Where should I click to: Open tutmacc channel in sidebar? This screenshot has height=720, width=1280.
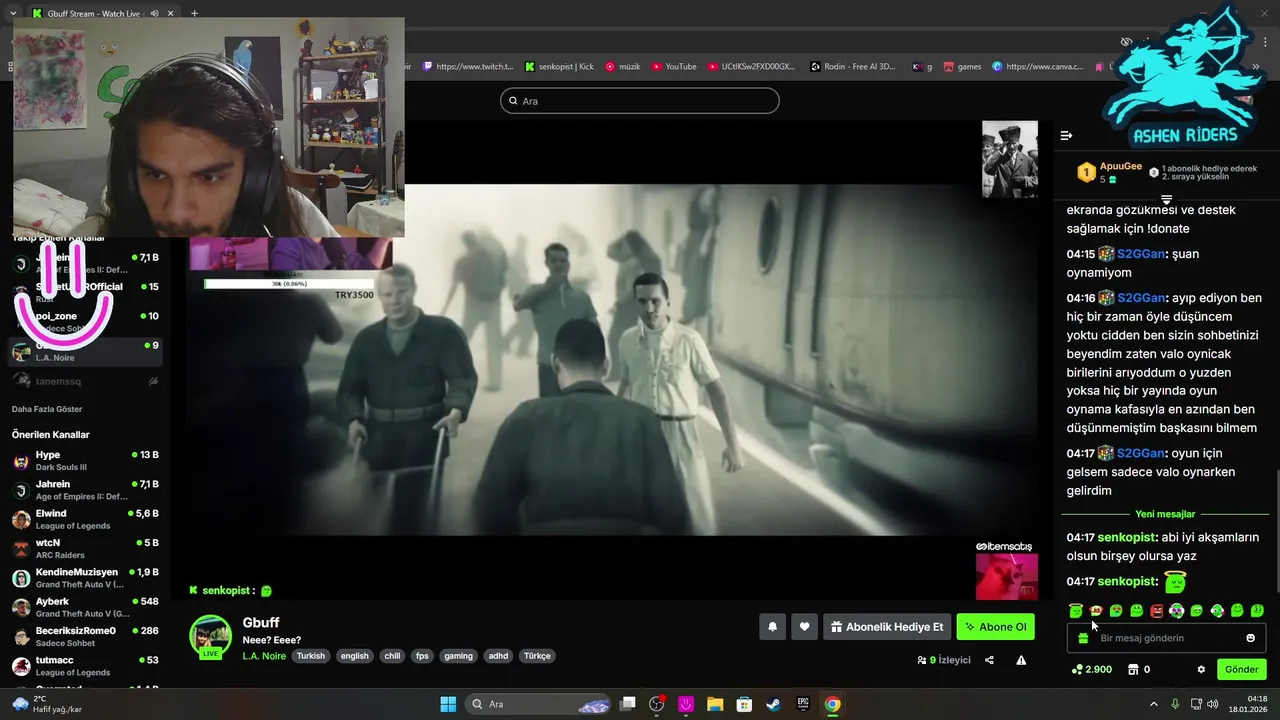[x=85, y=666]
